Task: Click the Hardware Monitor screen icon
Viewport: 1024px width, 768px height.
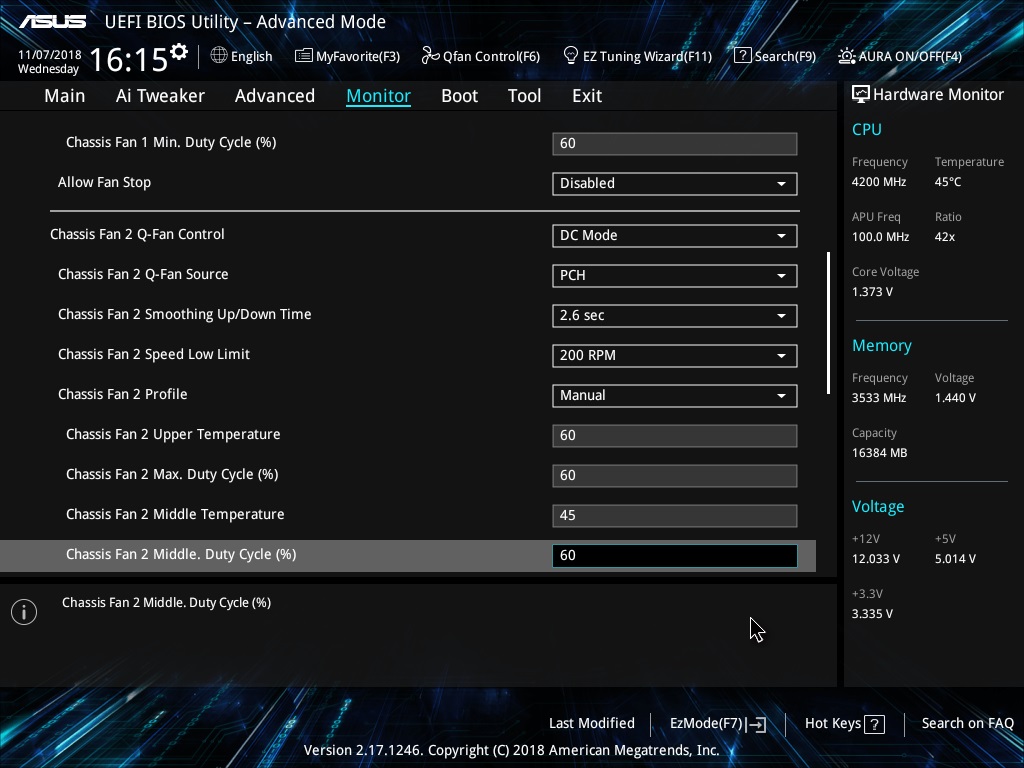Action: click(861, 95)
